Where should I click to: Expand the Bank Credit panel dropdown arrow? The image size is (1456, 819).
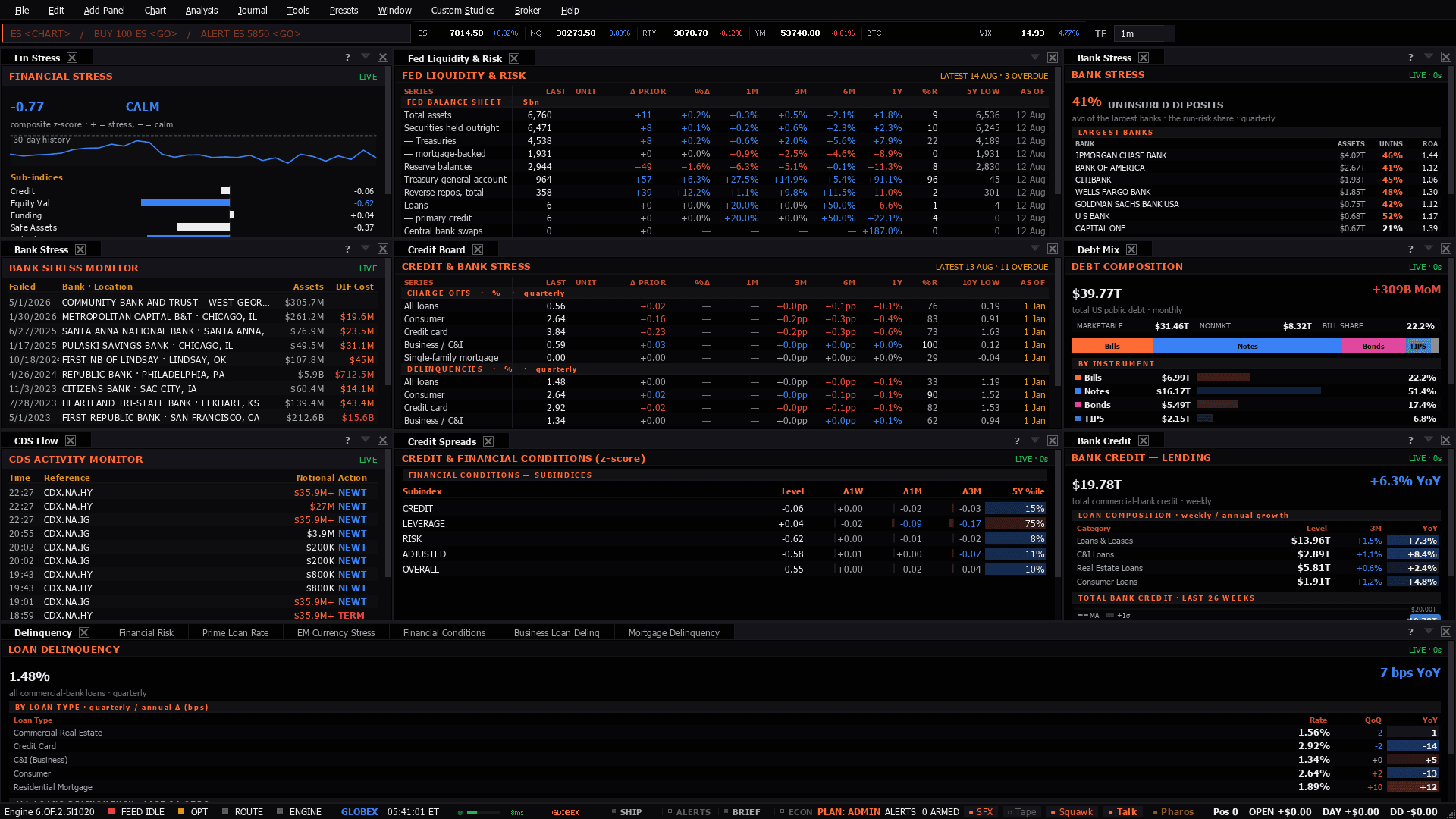point(1429,439)
